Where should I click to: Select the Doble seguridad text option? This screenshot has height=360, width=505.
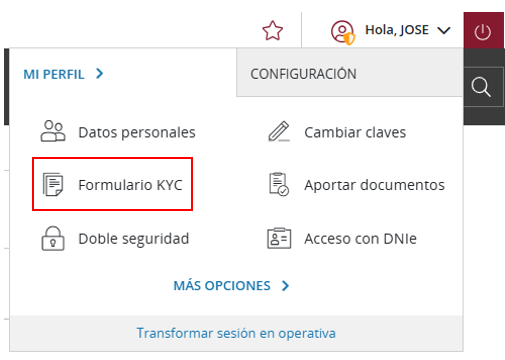[134, 239]
